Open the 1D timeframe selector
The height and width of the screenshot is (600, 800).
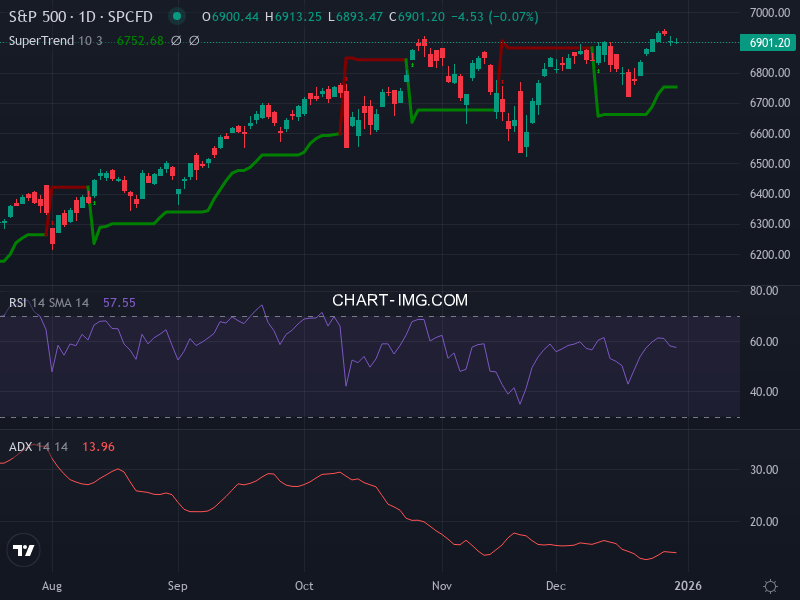pyautogui.click(x=85, y=16)
